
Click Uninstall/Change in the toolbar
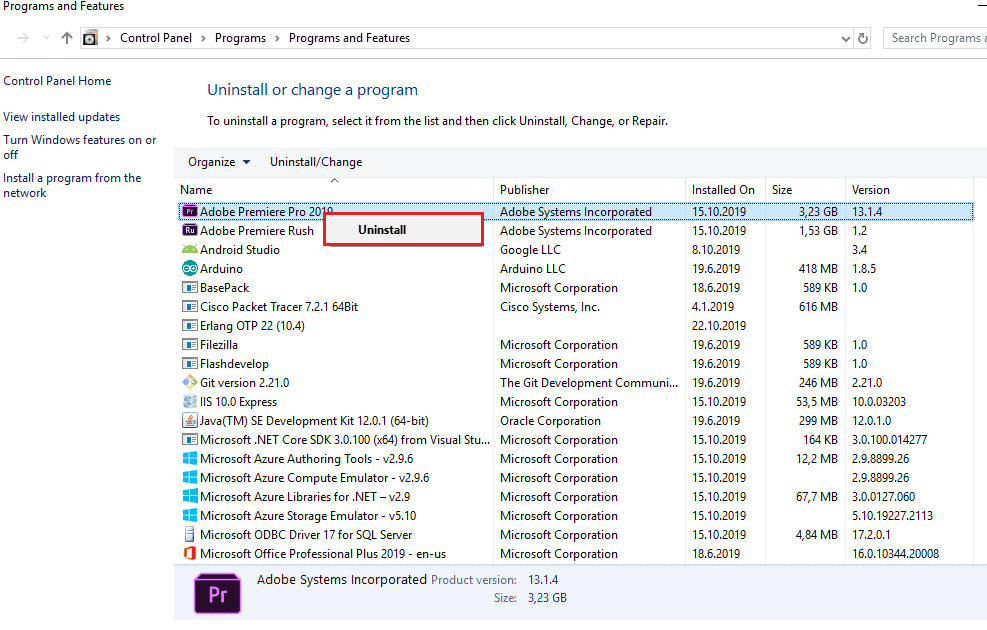tap(316, 162)
